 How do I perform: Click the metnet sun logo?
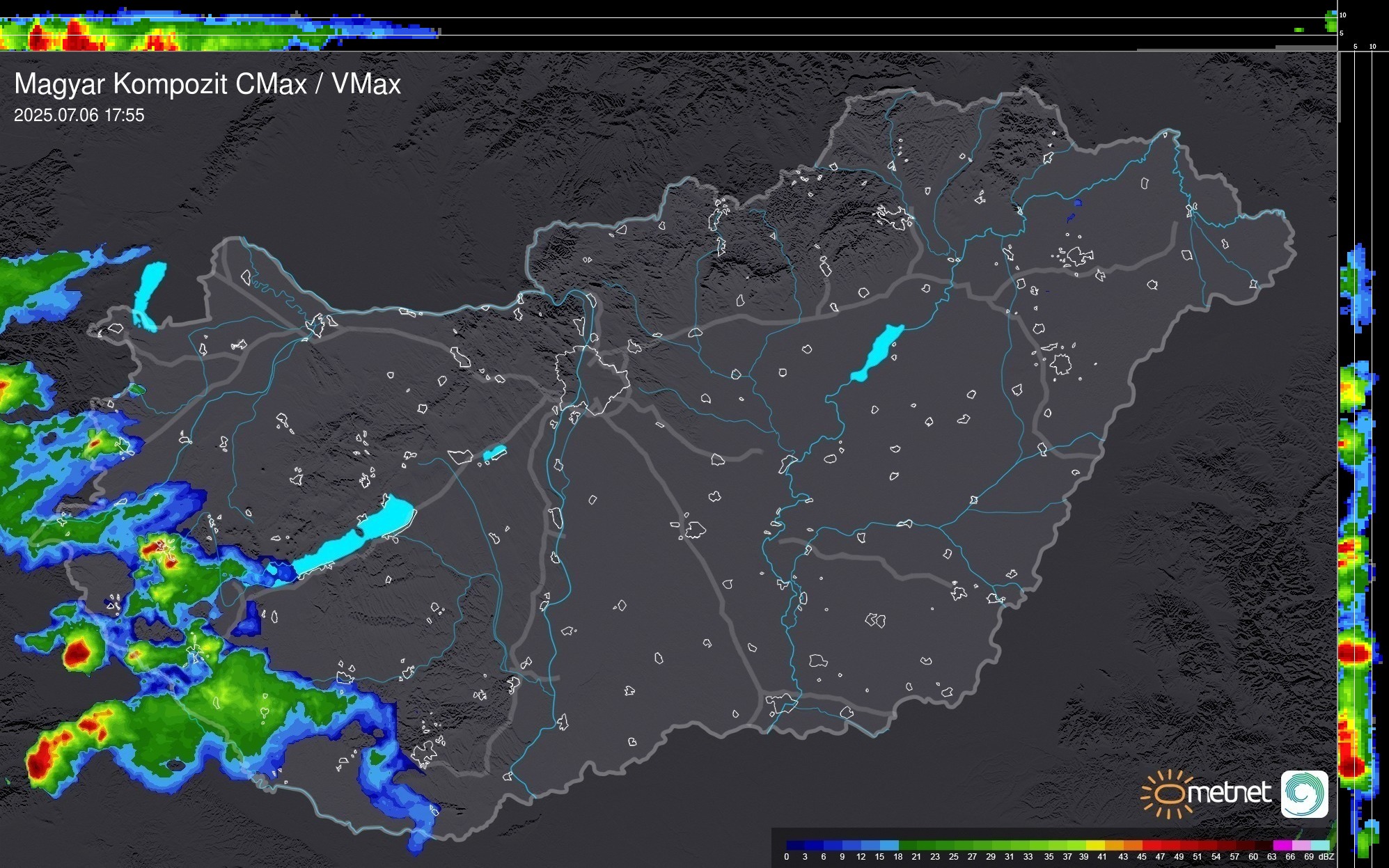click(1166, 794)
